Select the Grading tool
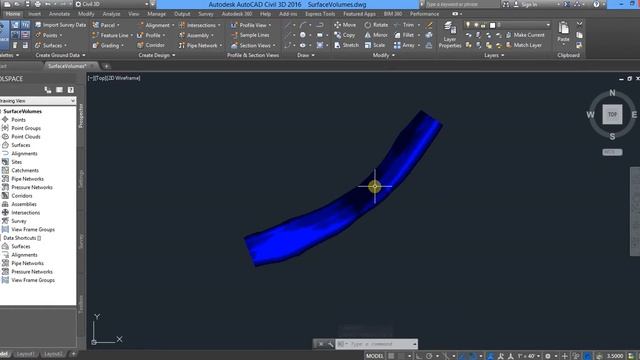Image resolution: width=640 pixels, height=360 pixels. 108,45
